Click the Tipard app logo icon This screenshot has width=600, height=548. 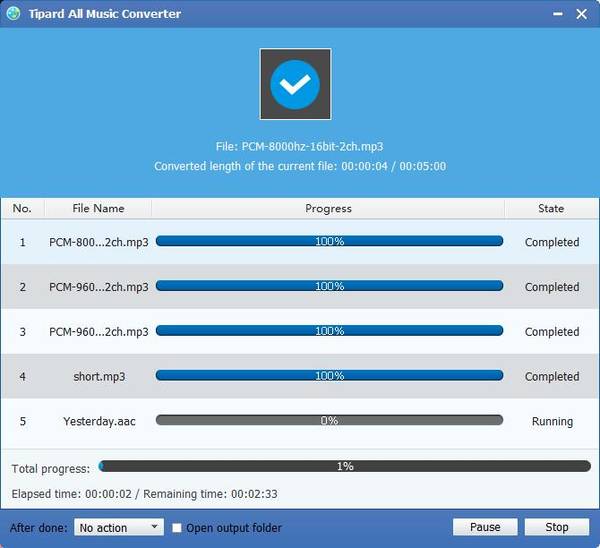click(x=13, y=13)
